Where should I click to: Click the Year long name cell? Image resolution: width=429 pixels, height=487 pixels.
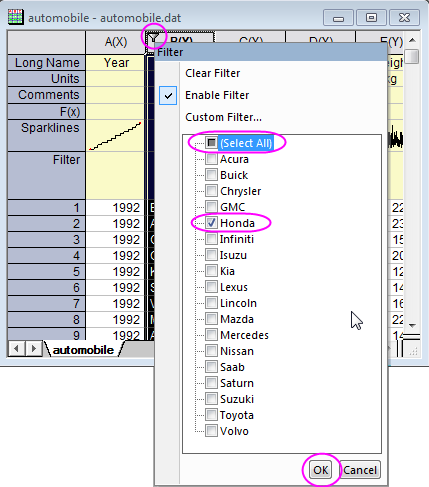coord(115,63)
